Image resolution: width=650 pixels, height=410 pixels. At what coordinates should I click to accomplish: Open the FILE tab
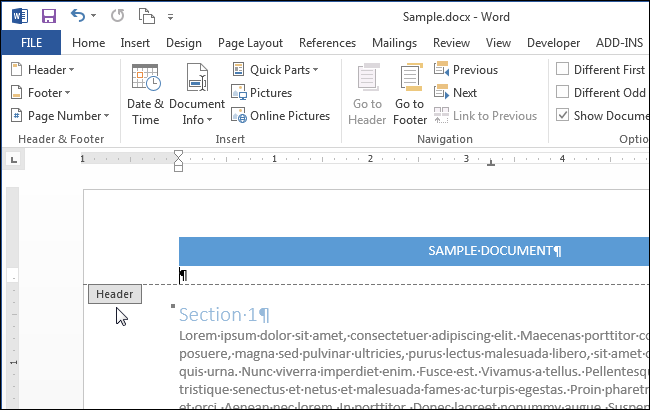coord(31,43)
